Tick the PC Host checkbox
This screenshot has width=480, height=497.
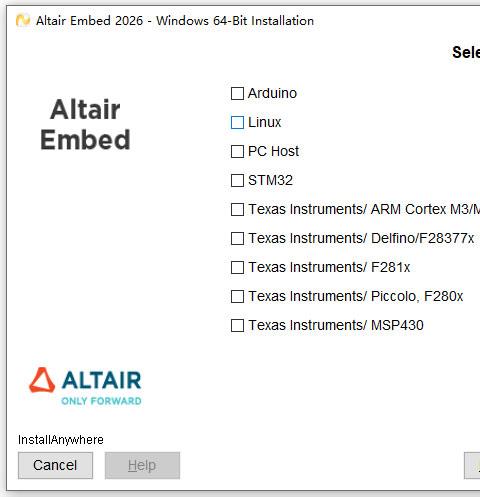[237, 152]
